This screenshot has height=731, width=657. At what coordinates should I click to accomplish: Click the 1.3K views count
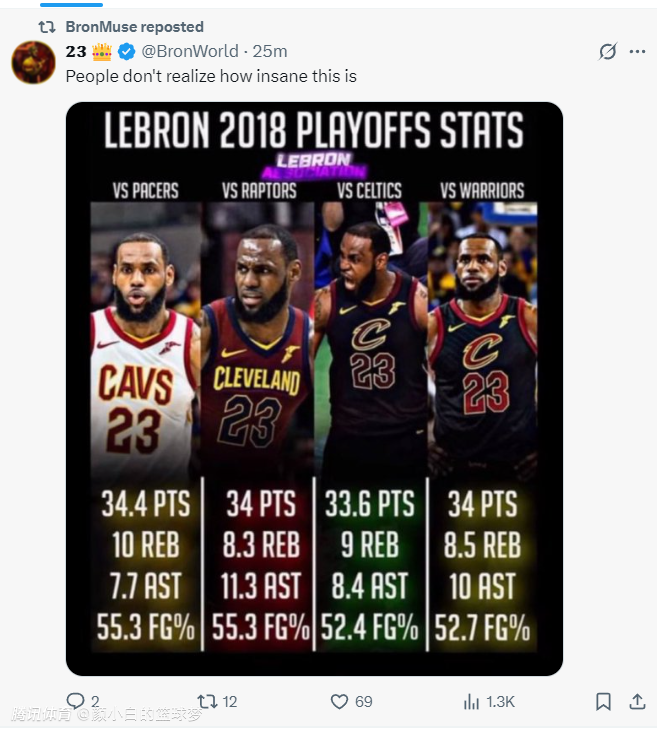click(x=500, y=701)
